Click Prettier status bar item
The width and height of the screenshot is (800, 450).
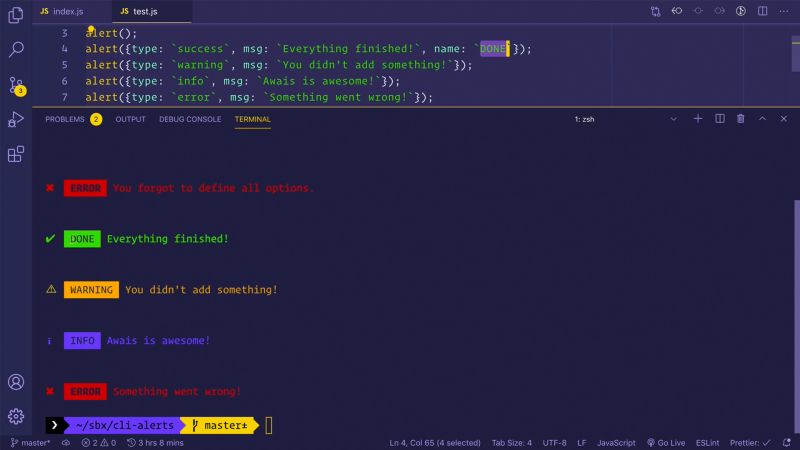tap(749, 442)
